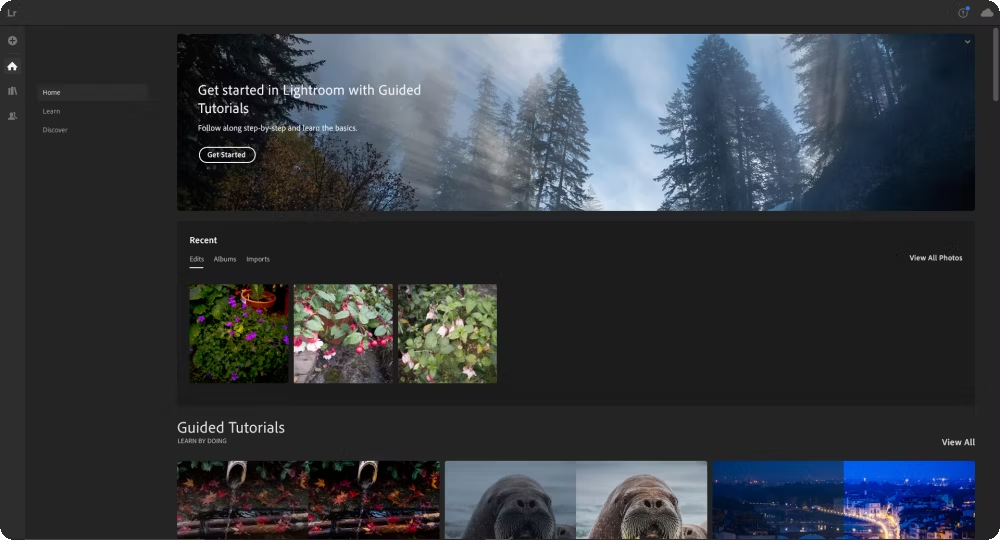Click the Lr Lightroom logo icon

coord(11,13)
